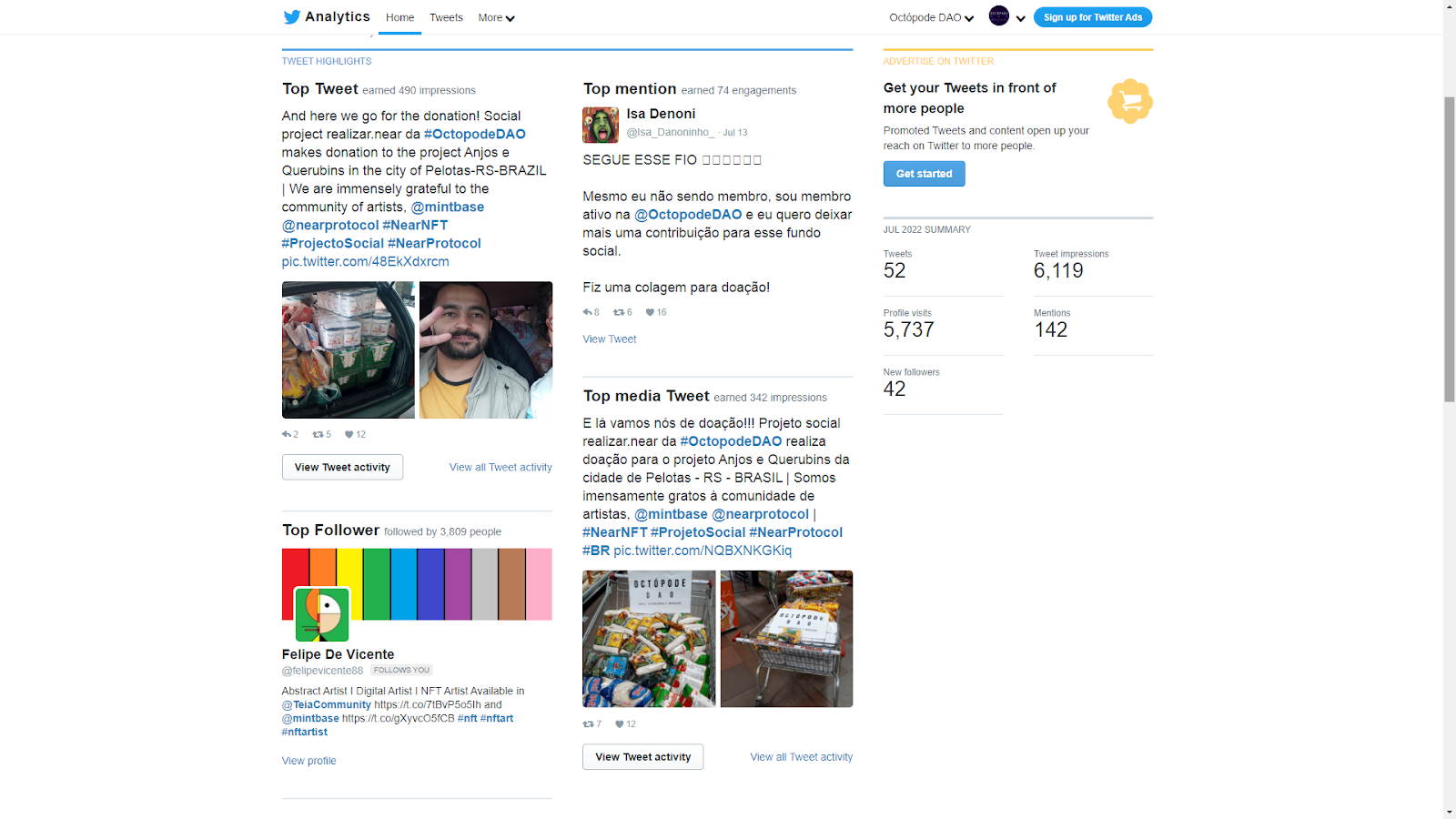Viewport: 1456px width, 819px height.
Task: Open View all Tweet activity under media Tweet
Action: click(x=802, y=757)
